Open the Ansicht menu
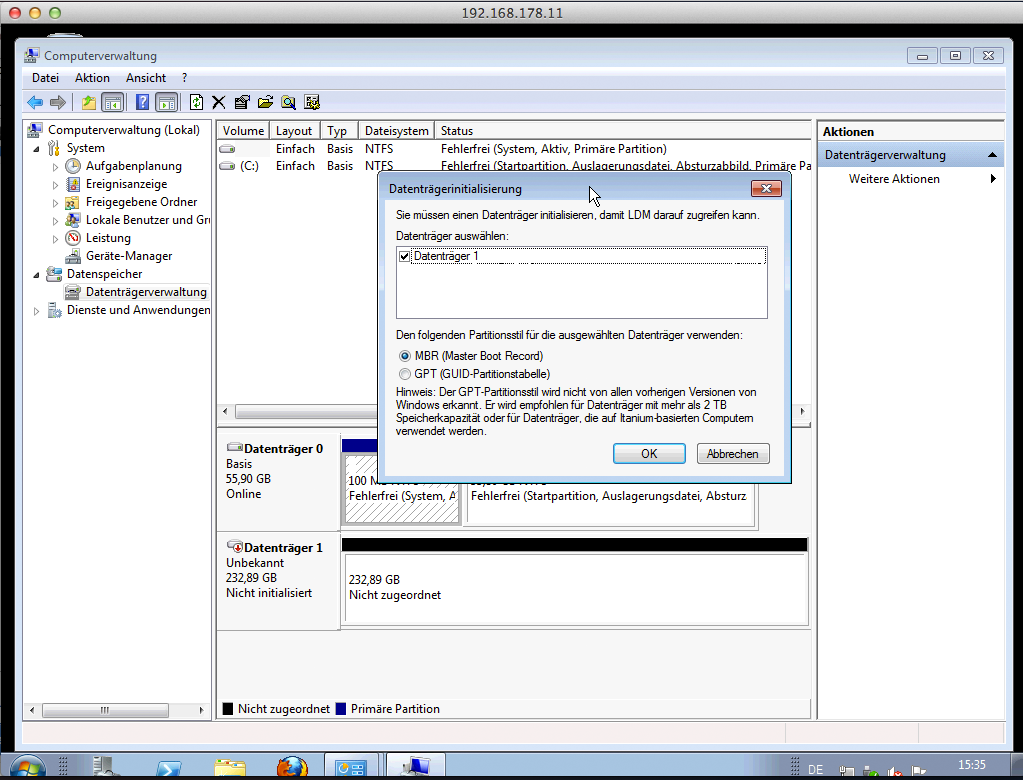The width and height of the screenshot is (1023, 780). click(145, 78)
